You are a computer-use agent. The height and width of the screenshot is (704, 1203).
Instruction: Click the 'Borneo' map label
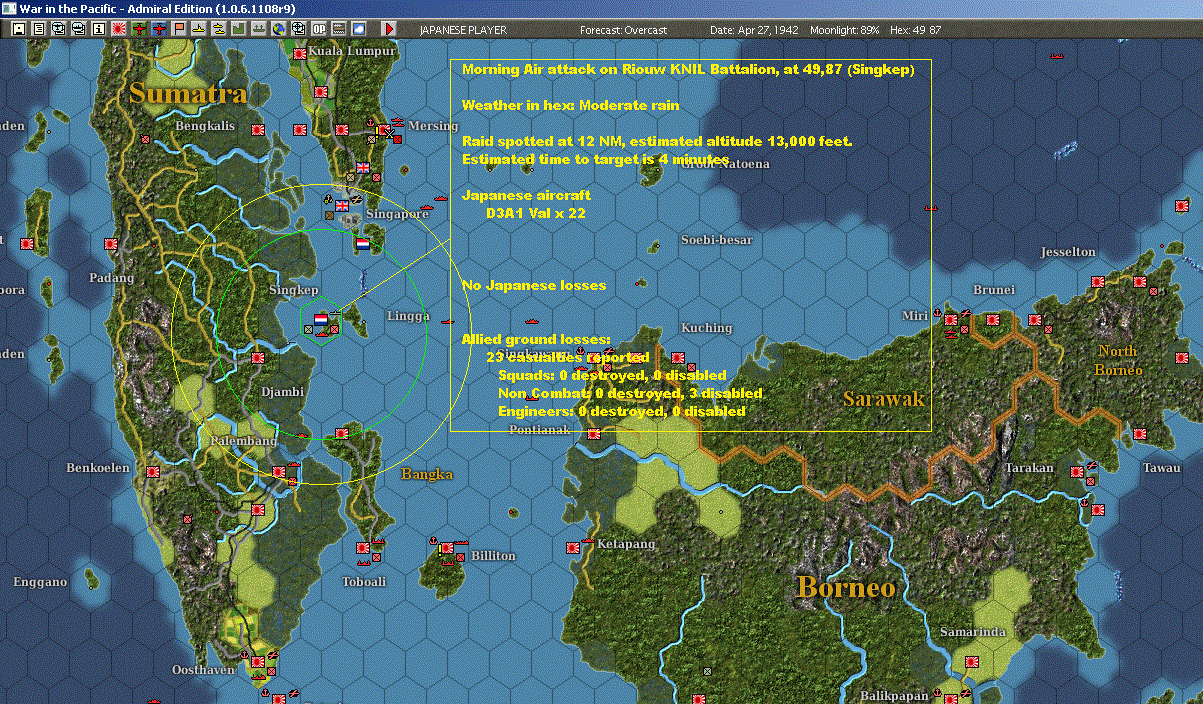(x=846, y=587)
